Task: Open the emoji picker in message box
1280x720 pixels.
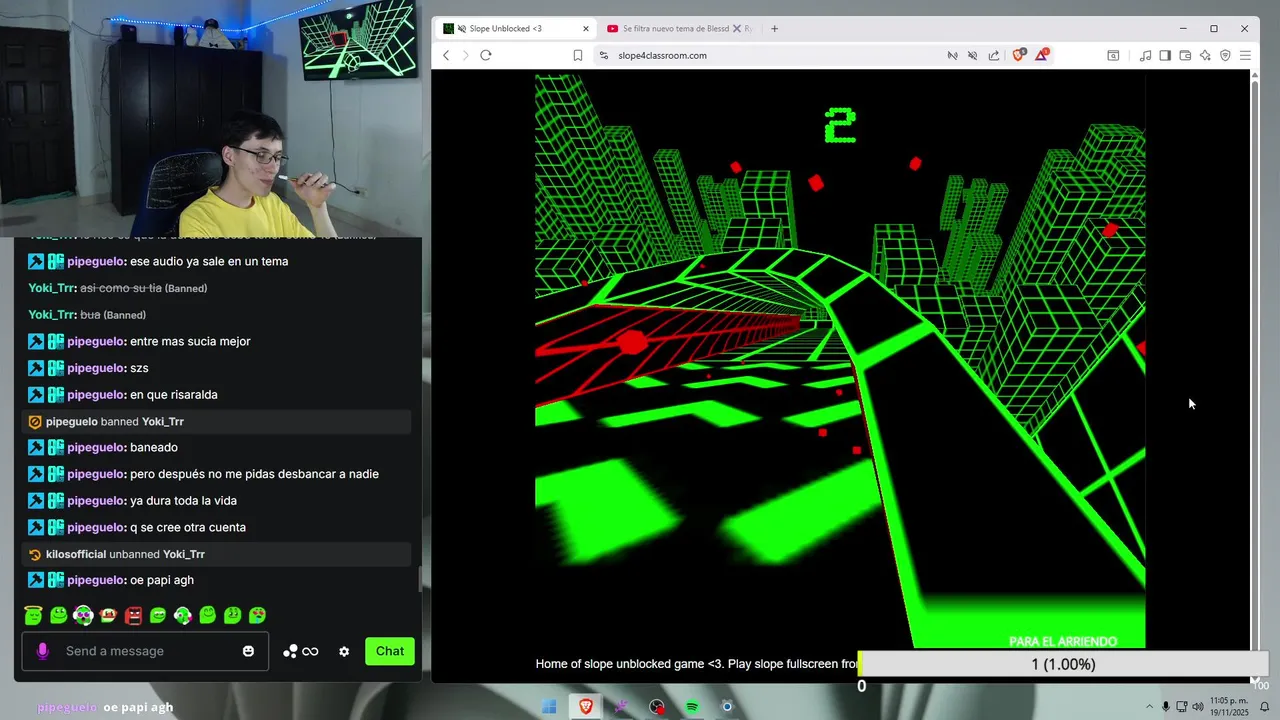Action: click(x=248, y=651)
